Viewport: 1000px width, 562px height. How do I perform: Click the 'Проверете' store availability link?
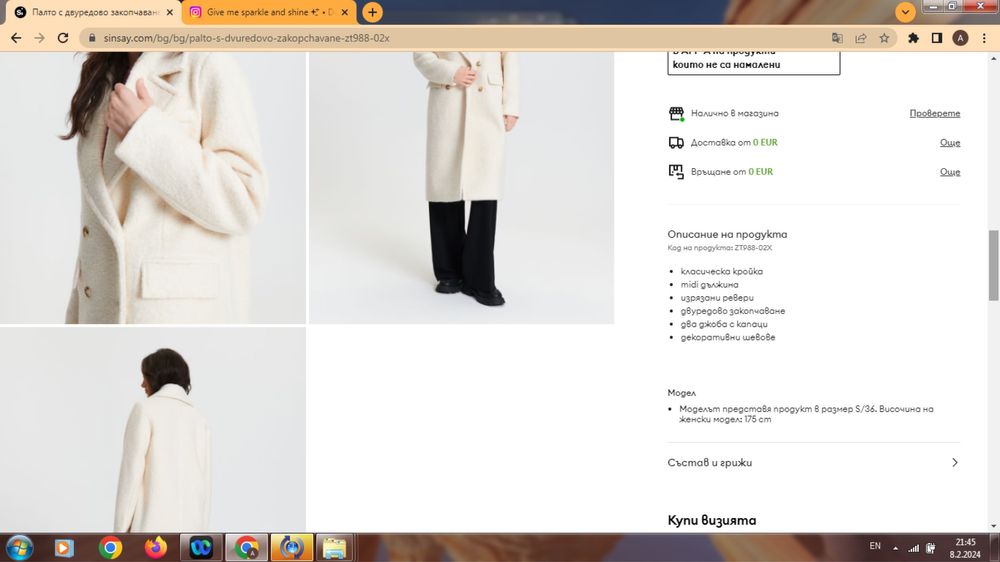934,114
